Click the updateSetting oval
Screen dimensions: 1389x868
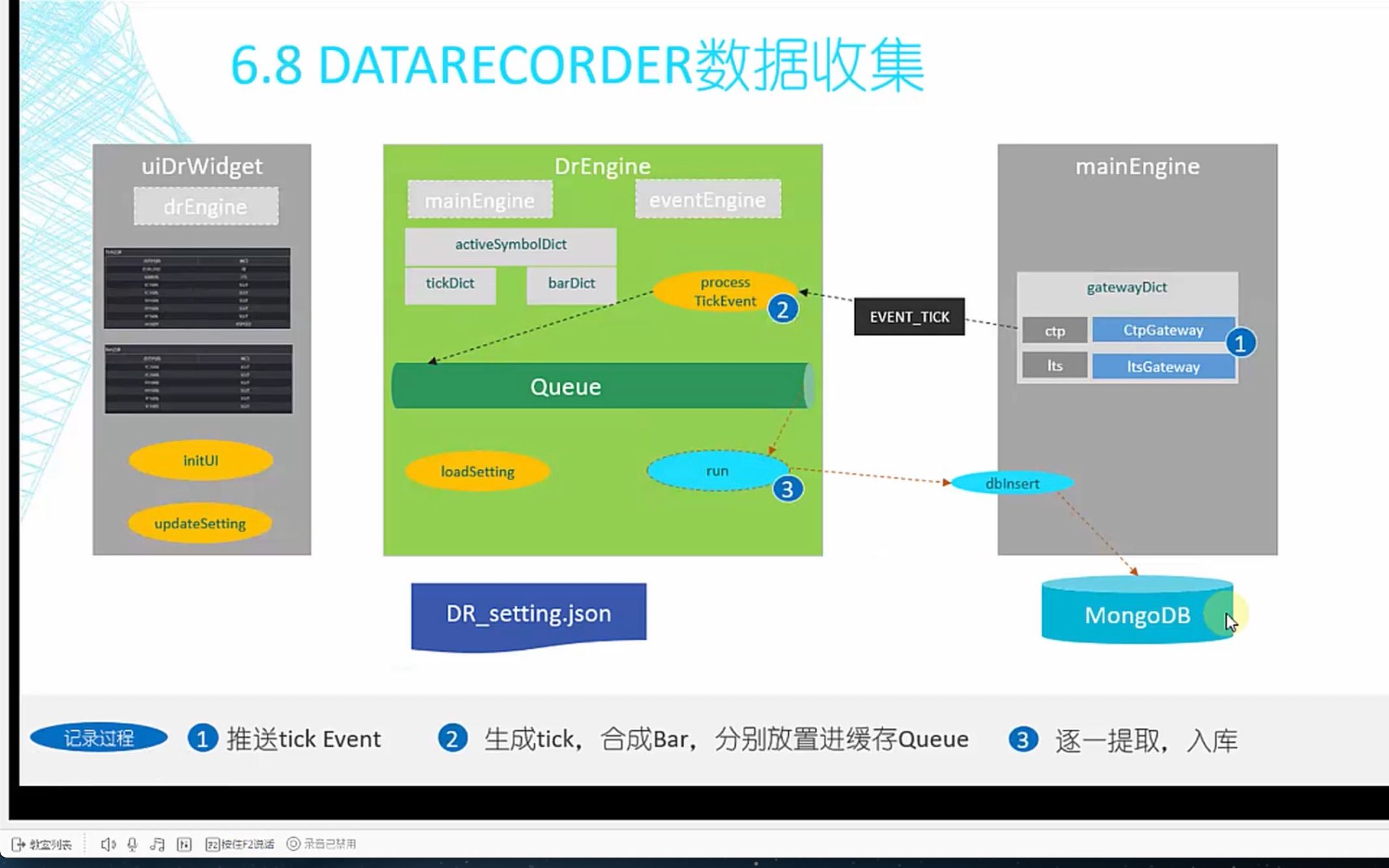[x=200, y=523]
